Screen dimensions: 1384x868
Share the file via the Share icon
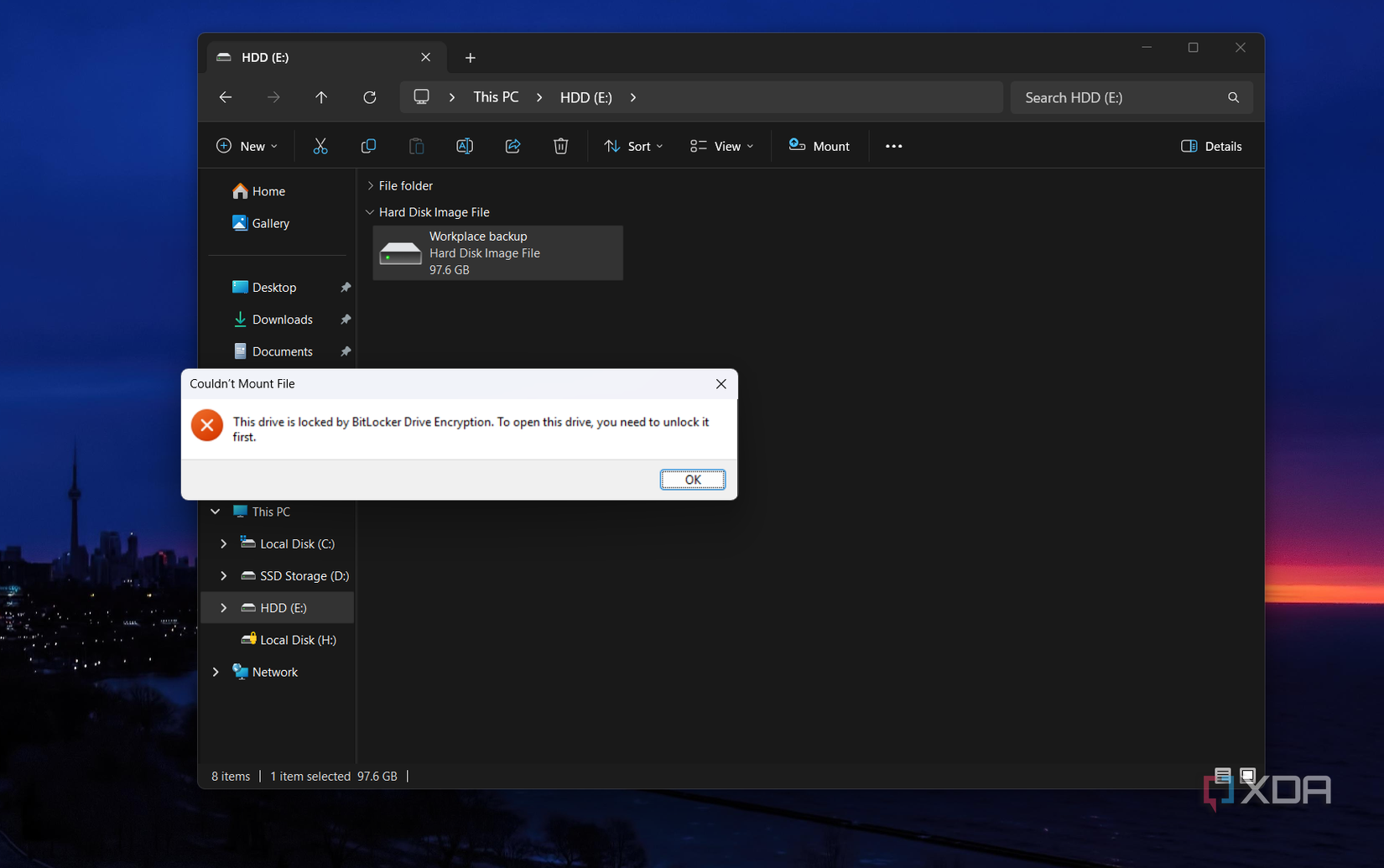coord(512,145)
